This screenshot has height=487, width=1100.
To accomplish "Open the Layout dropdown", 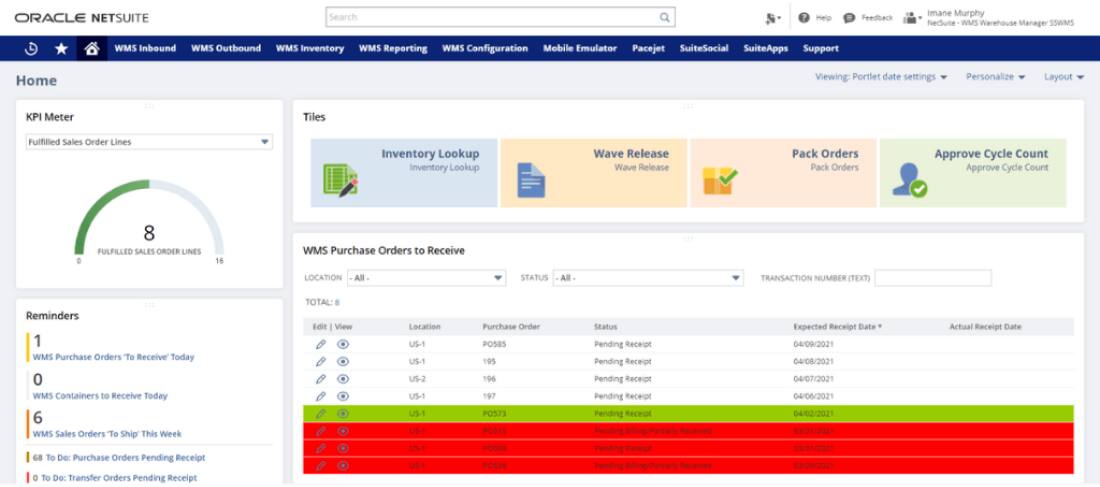I will point(1064,77).
